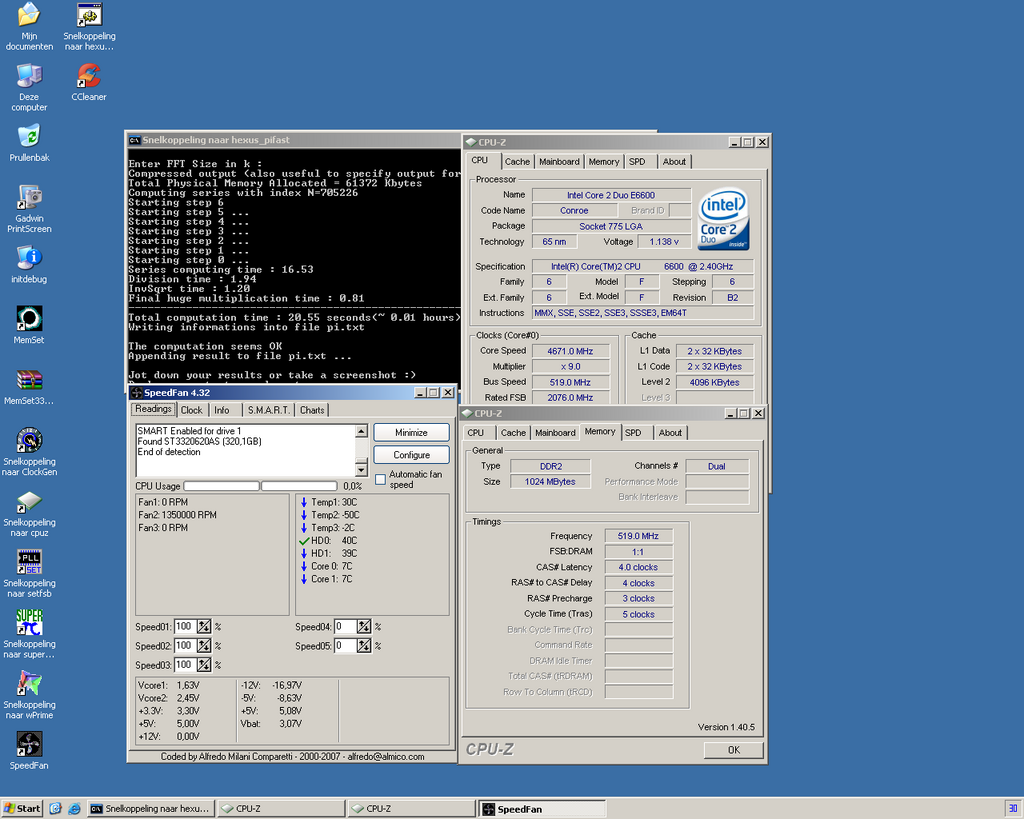Select the Snelkoppeling naar hexu… desktop shortcut

[89, 26]
